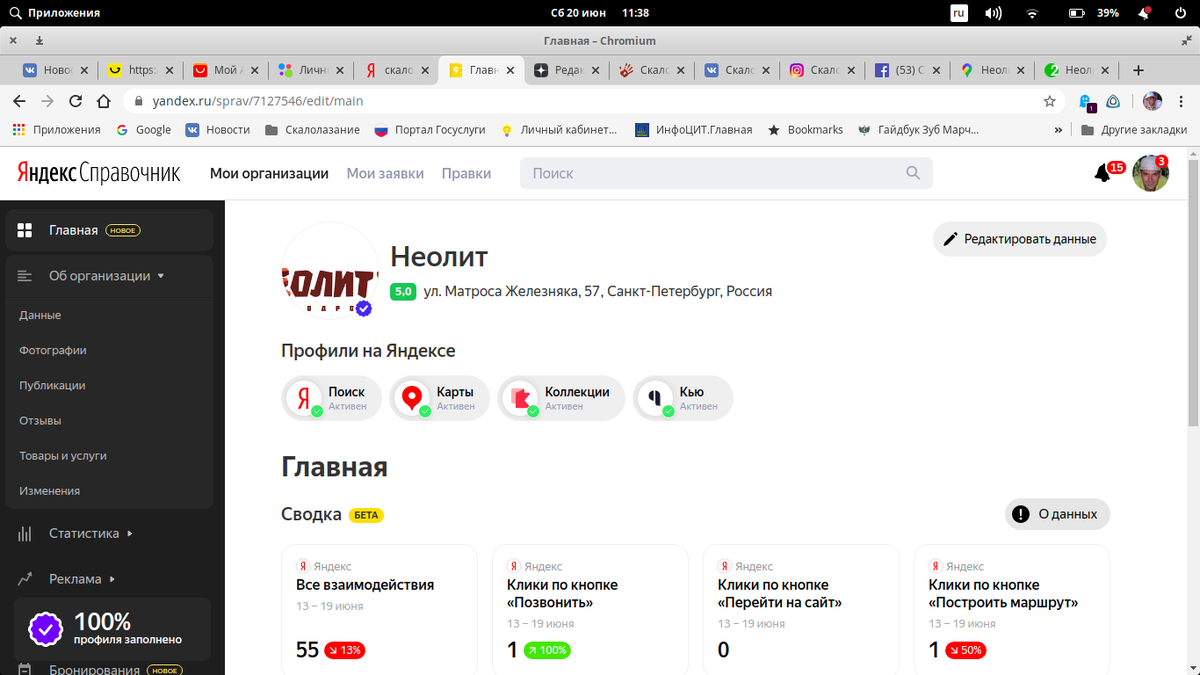Open user avatar in Yandex header

coord(1150,174)
